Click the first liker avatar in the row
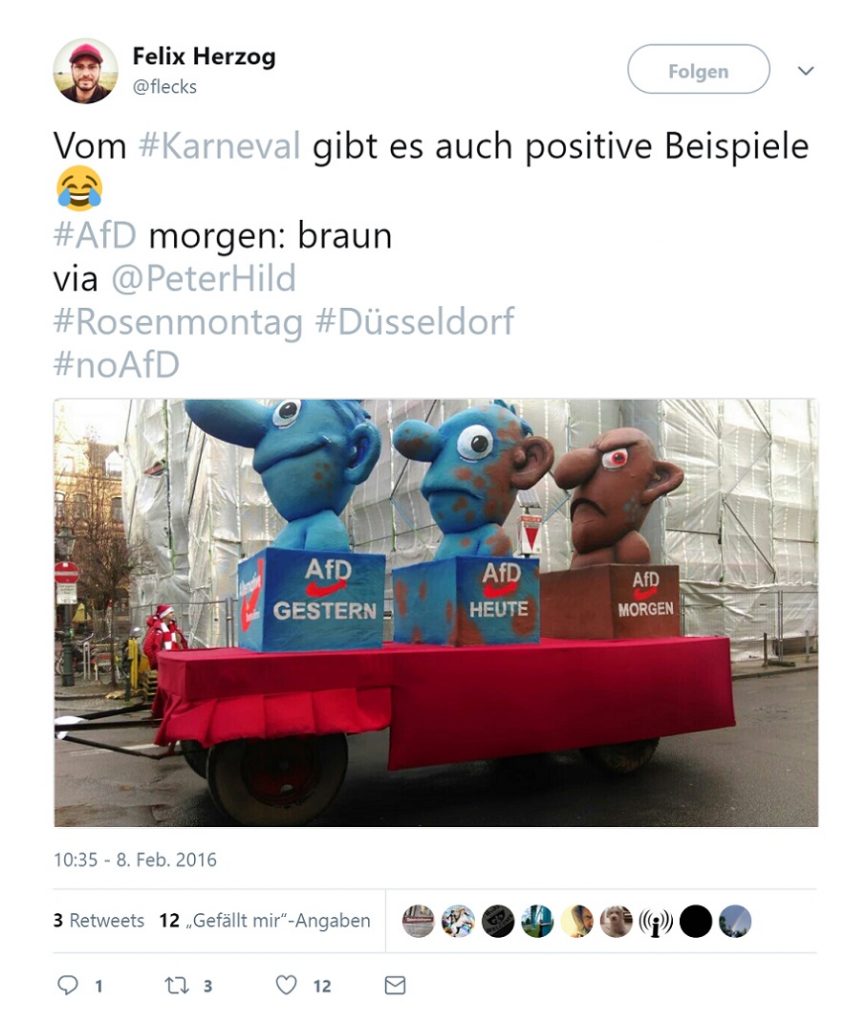866x1024 pixels. tap(419, 921)
